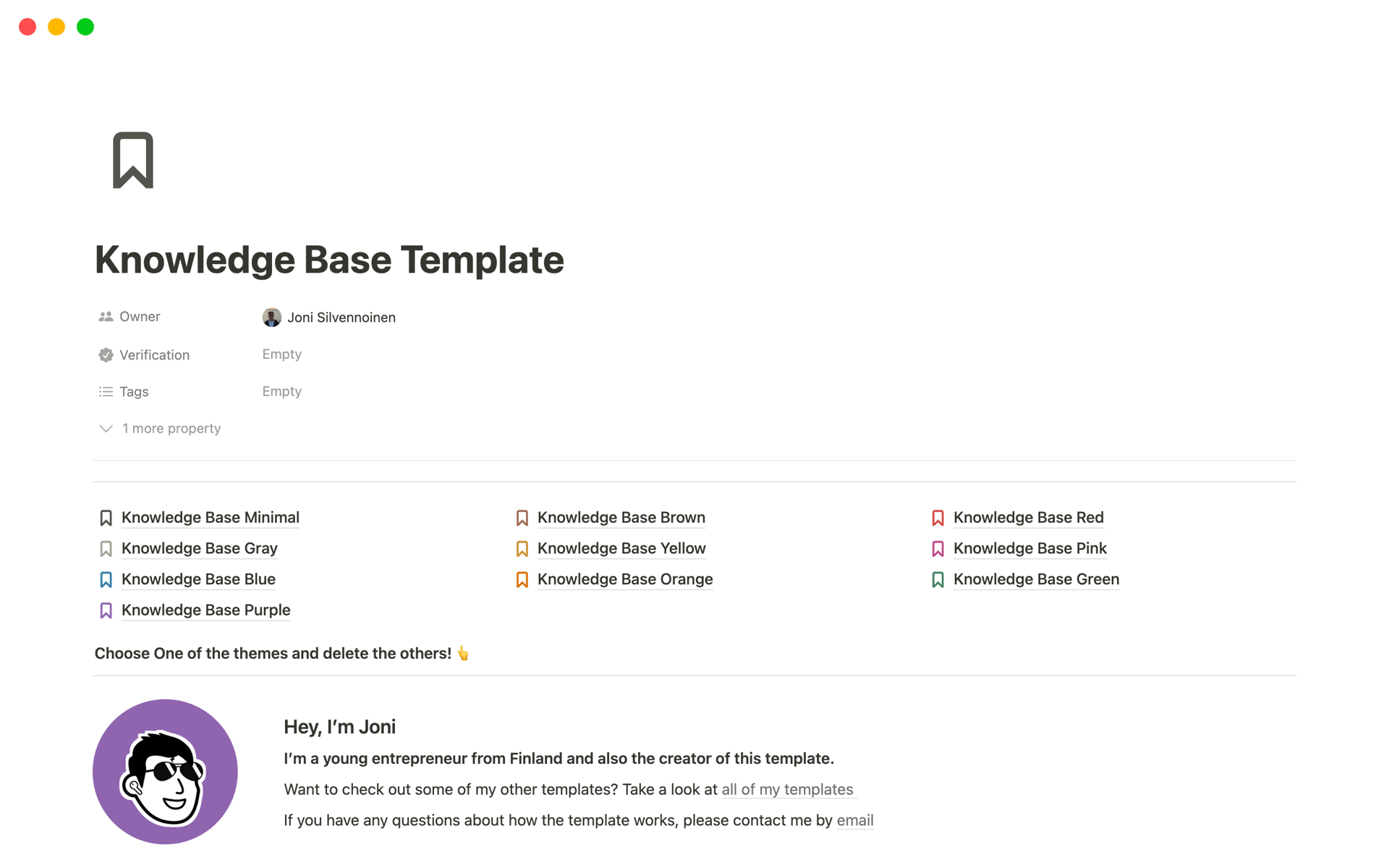Click the Tags list icon
This screenshot has height=868, width=1389.
click(105, 391)
